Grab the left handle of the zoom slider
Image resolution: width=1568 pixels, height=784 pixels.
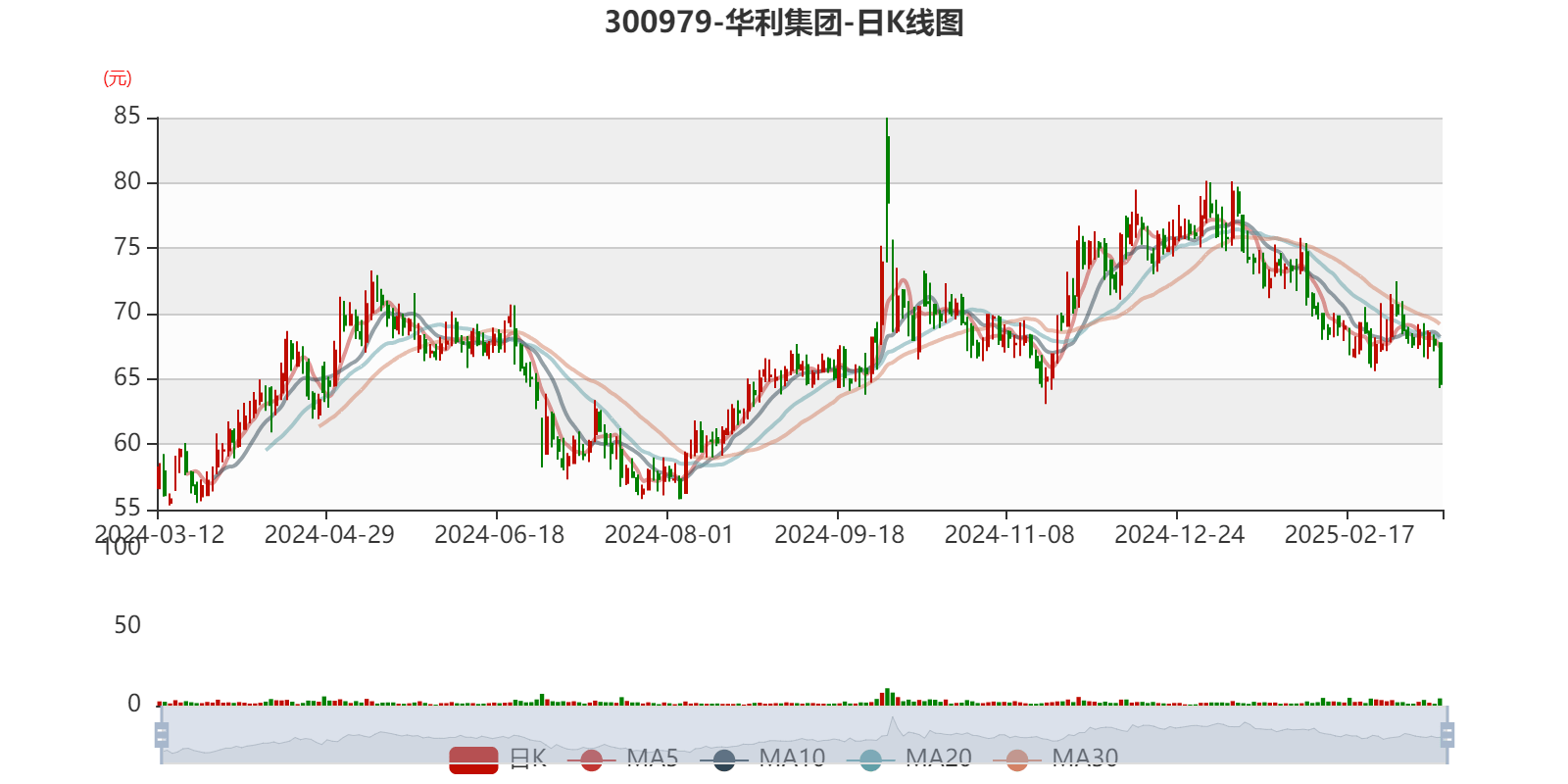[162, 735]
